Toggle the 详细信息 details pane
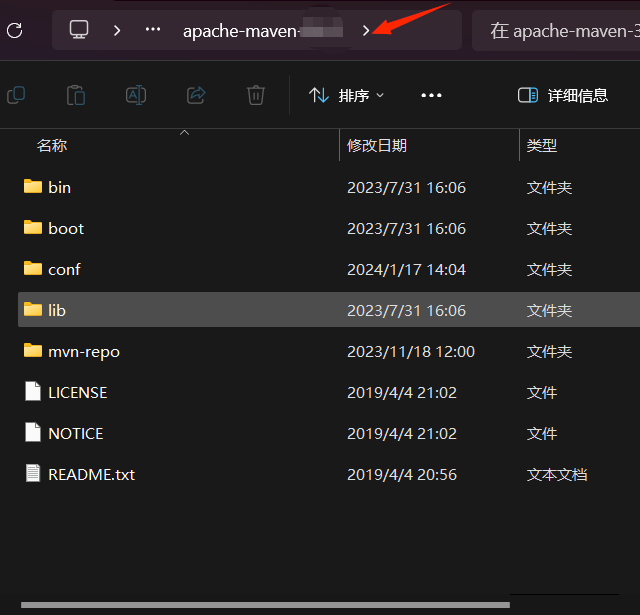 563,95
